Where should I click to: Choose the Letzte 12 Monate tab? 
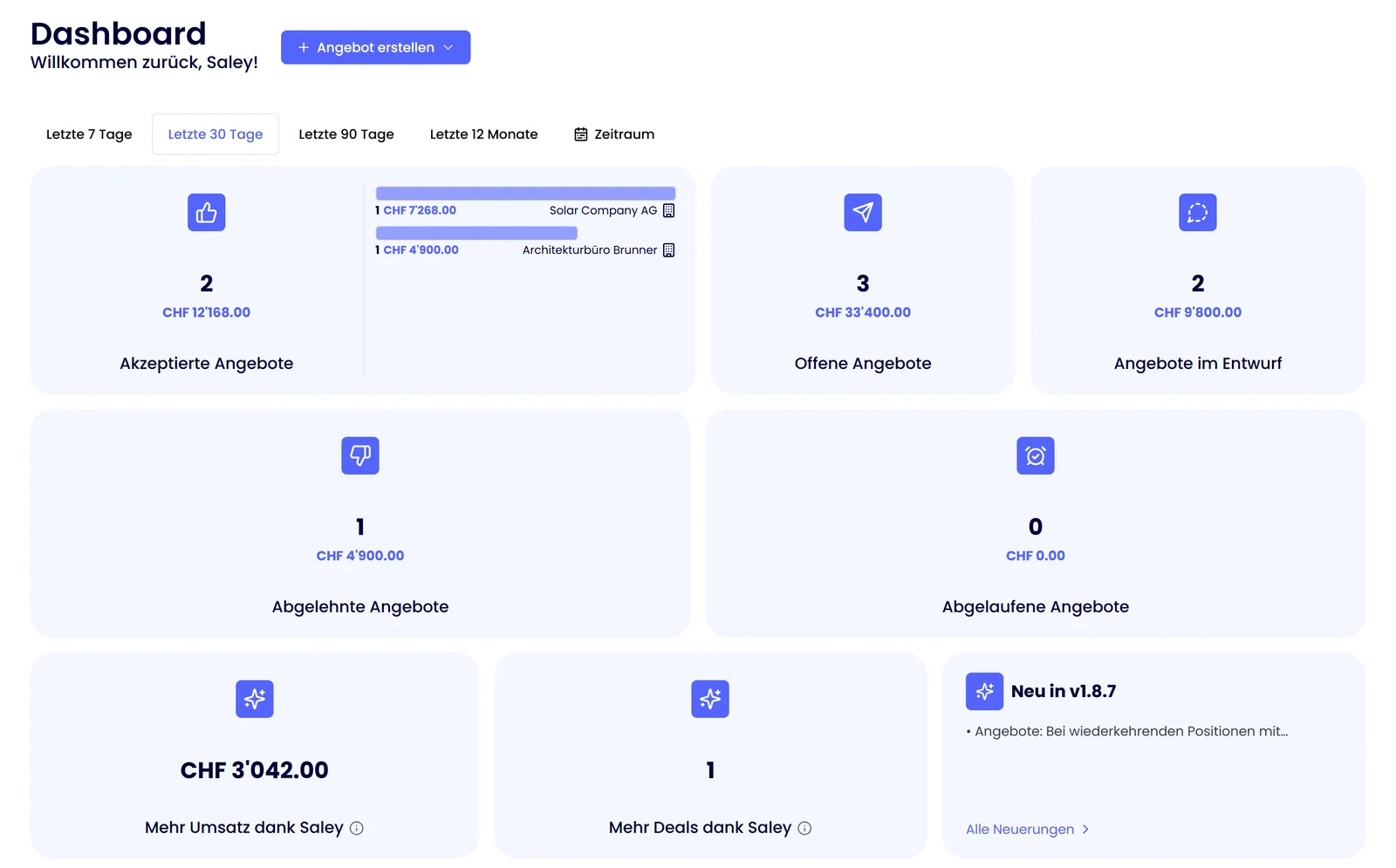coord(484,134)
